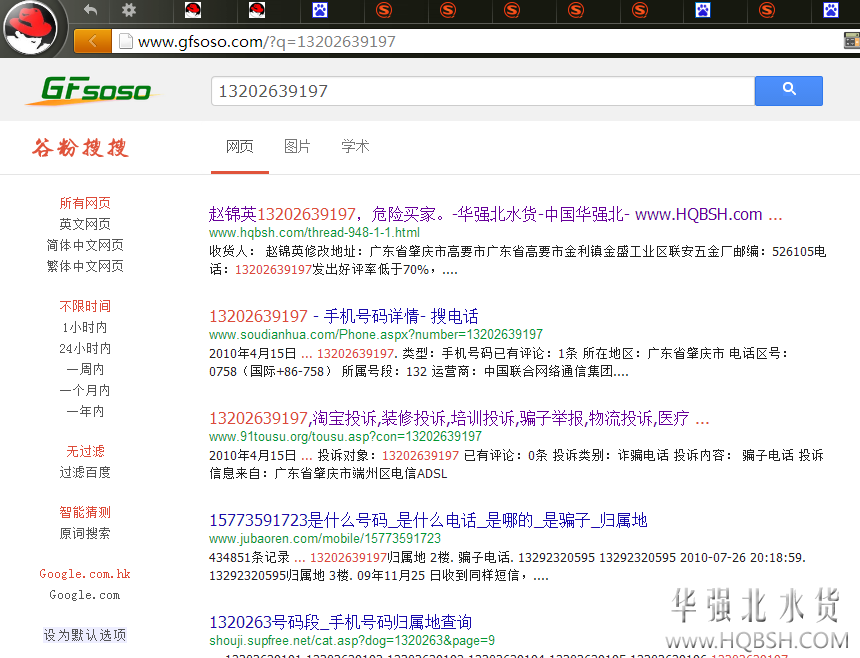This screenshot has height=658, width=860.
Task: Click the snippet text 信息来自：广东省肇庆市端州区电信ADSL
Action: [328, 473]
